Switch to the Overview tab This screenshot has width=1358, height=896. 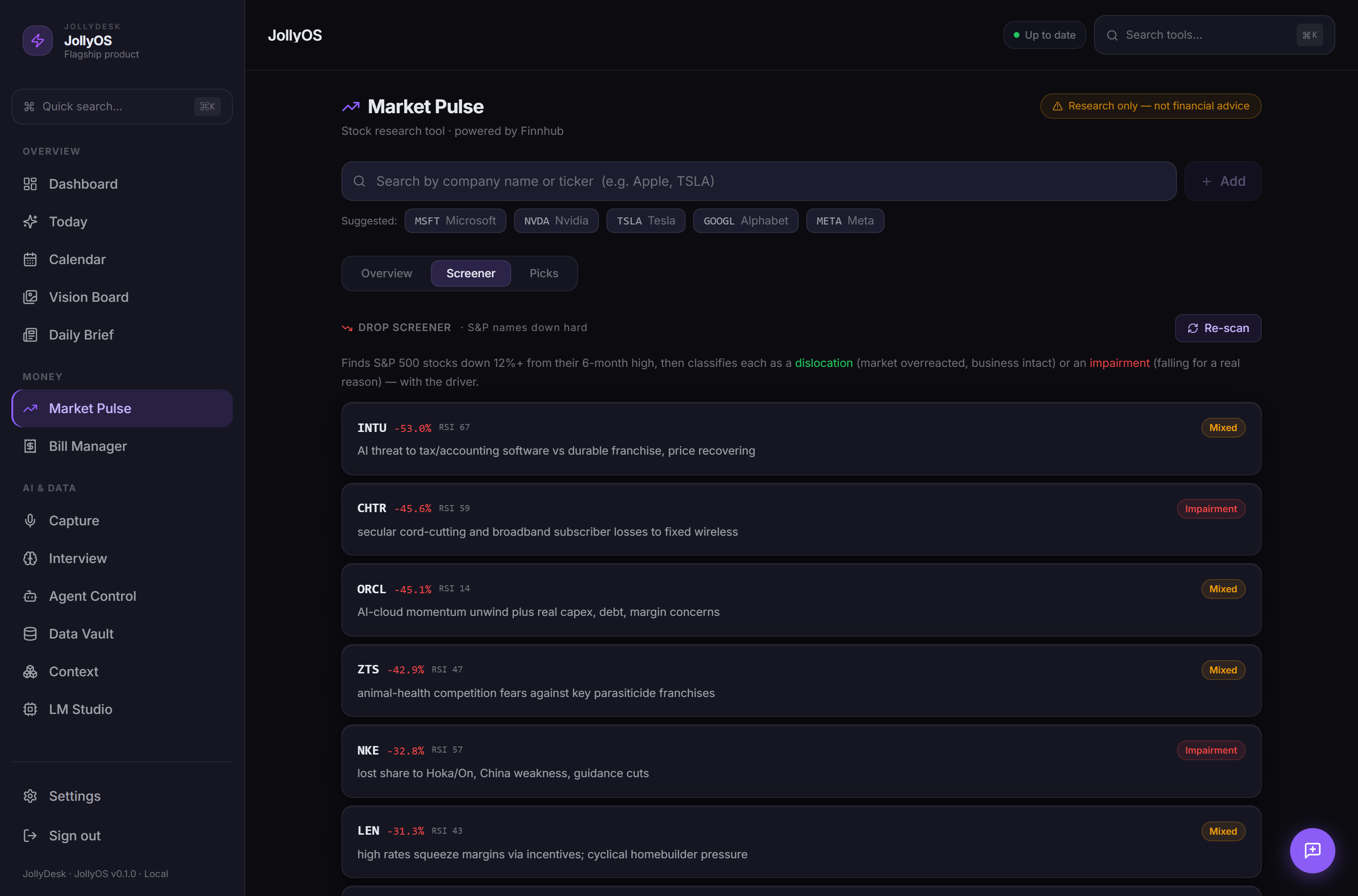386,273
